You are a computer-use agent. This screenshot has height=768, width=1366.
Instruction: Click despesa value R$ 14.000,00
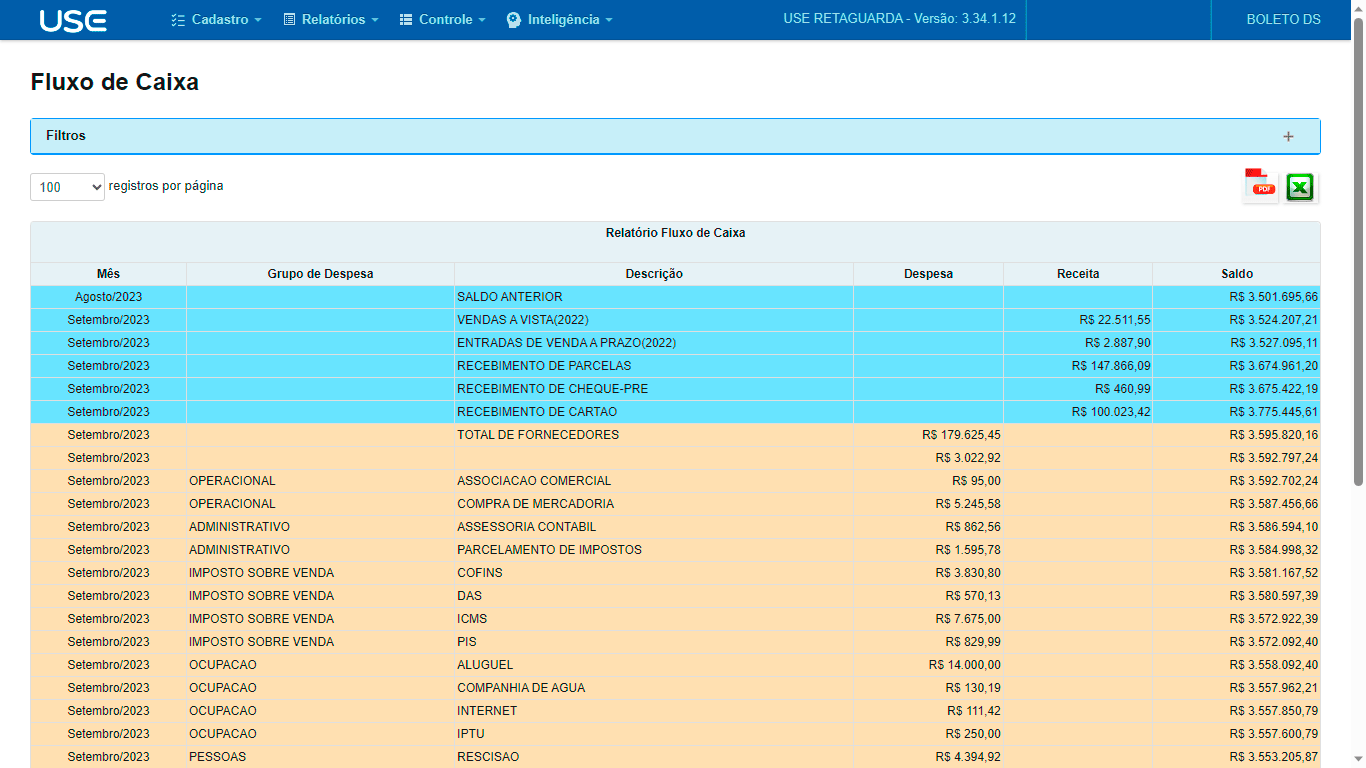coord(964,665)
